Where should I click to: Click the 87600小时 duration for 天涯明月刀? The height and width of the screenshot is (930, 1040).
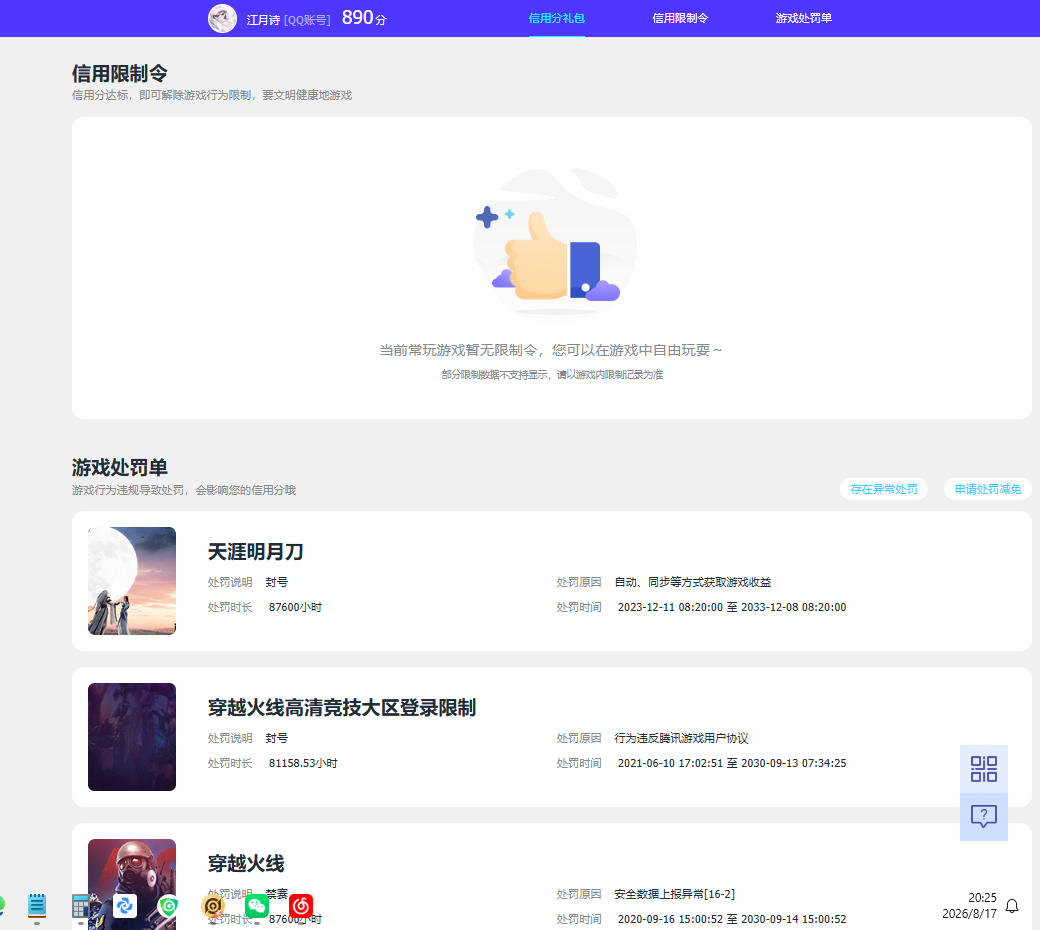(295, 607)
